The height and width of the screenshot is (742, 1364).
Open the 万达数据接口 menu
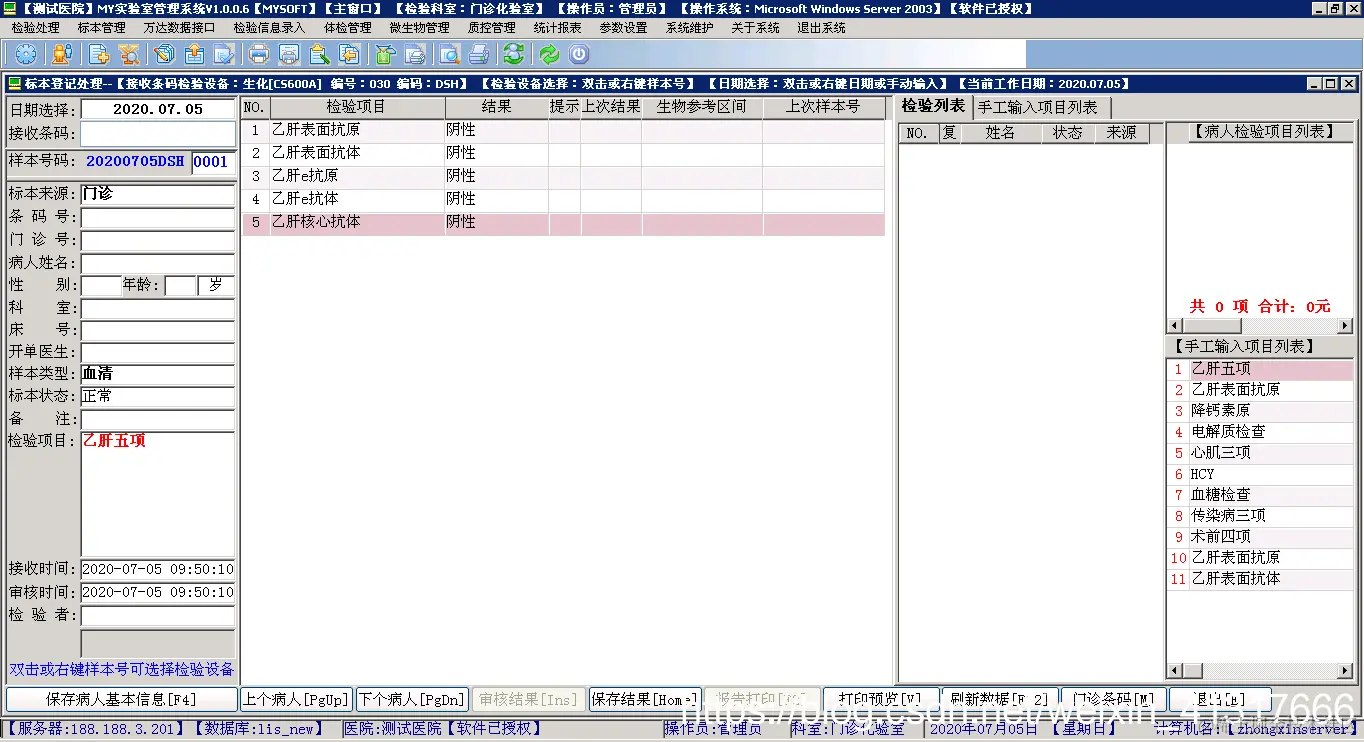pyautogui.click(x=179, y=28)
